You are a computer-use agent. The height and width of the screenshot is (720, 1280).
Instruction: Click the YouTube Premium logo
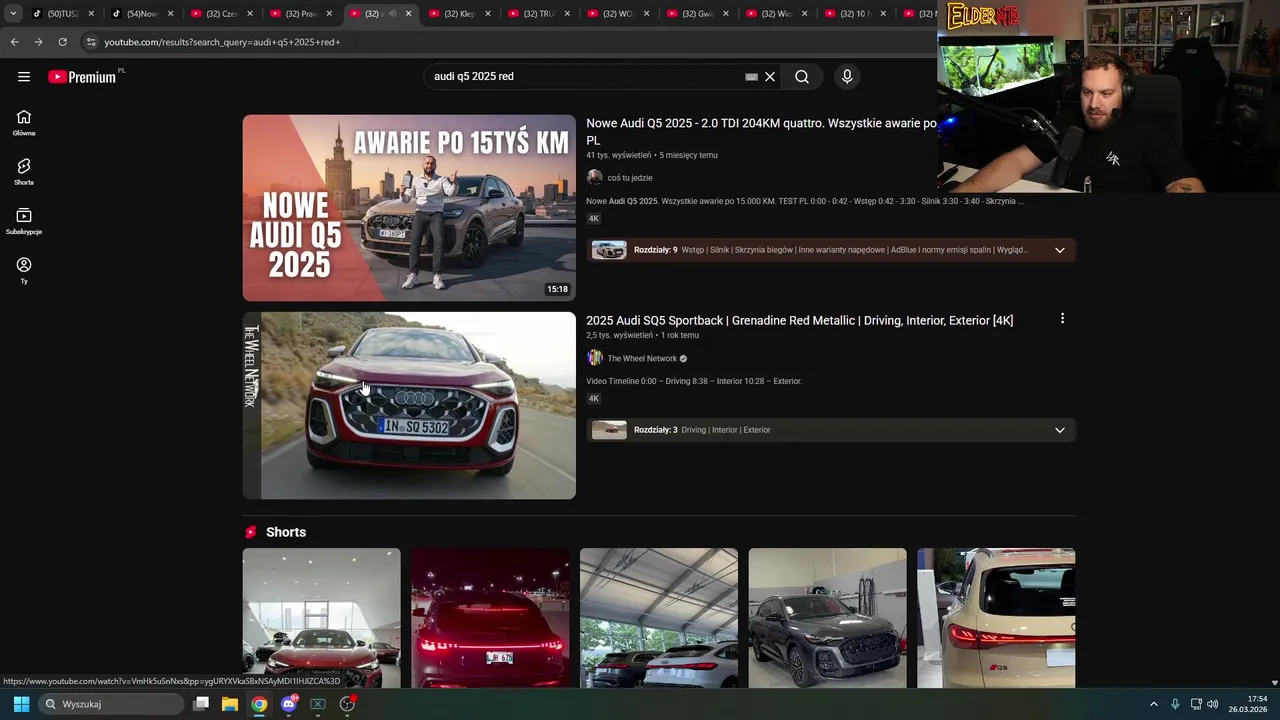83,77
